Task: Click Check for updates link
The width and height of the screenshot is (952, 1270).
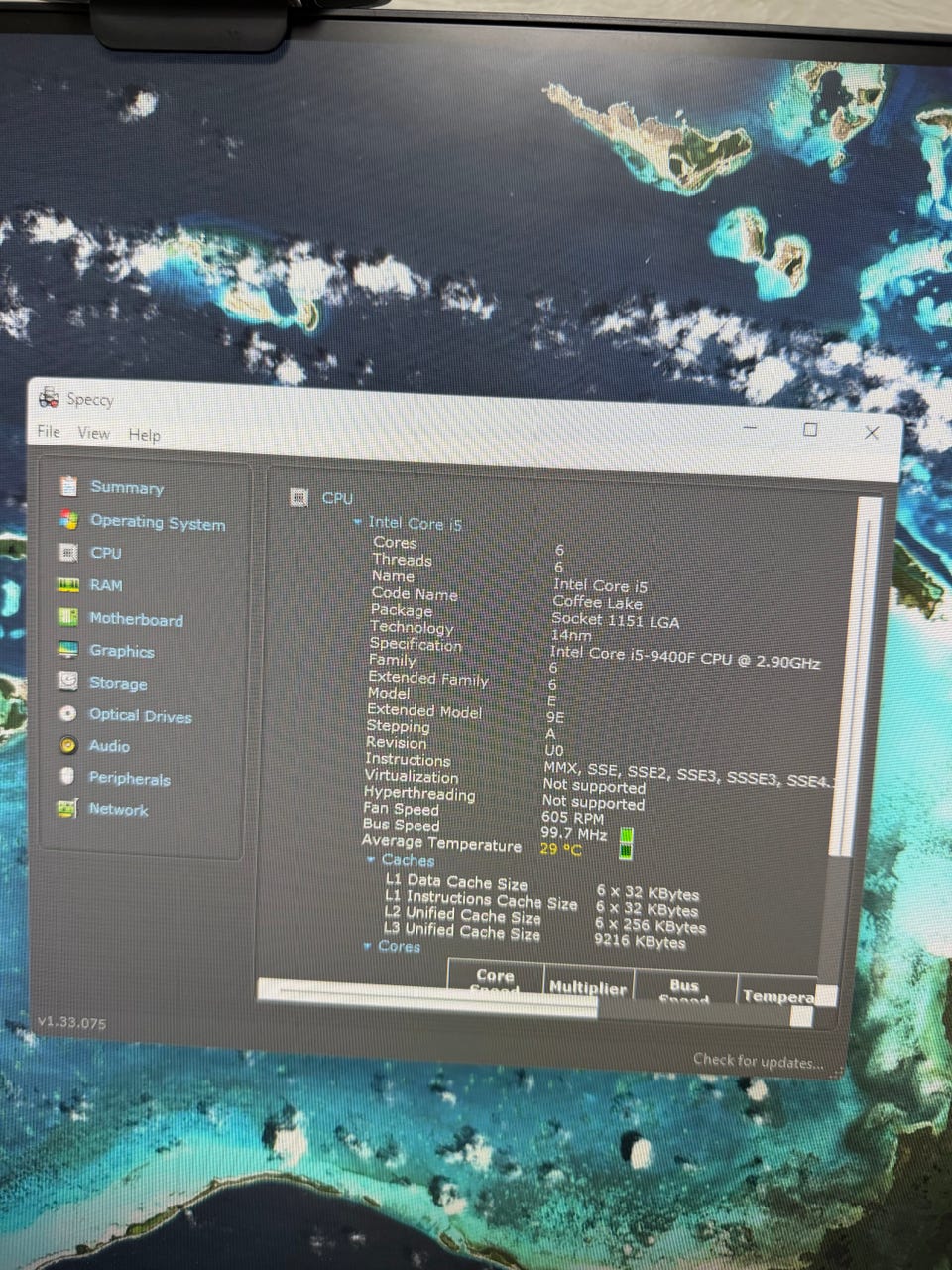Action: 759,1061
